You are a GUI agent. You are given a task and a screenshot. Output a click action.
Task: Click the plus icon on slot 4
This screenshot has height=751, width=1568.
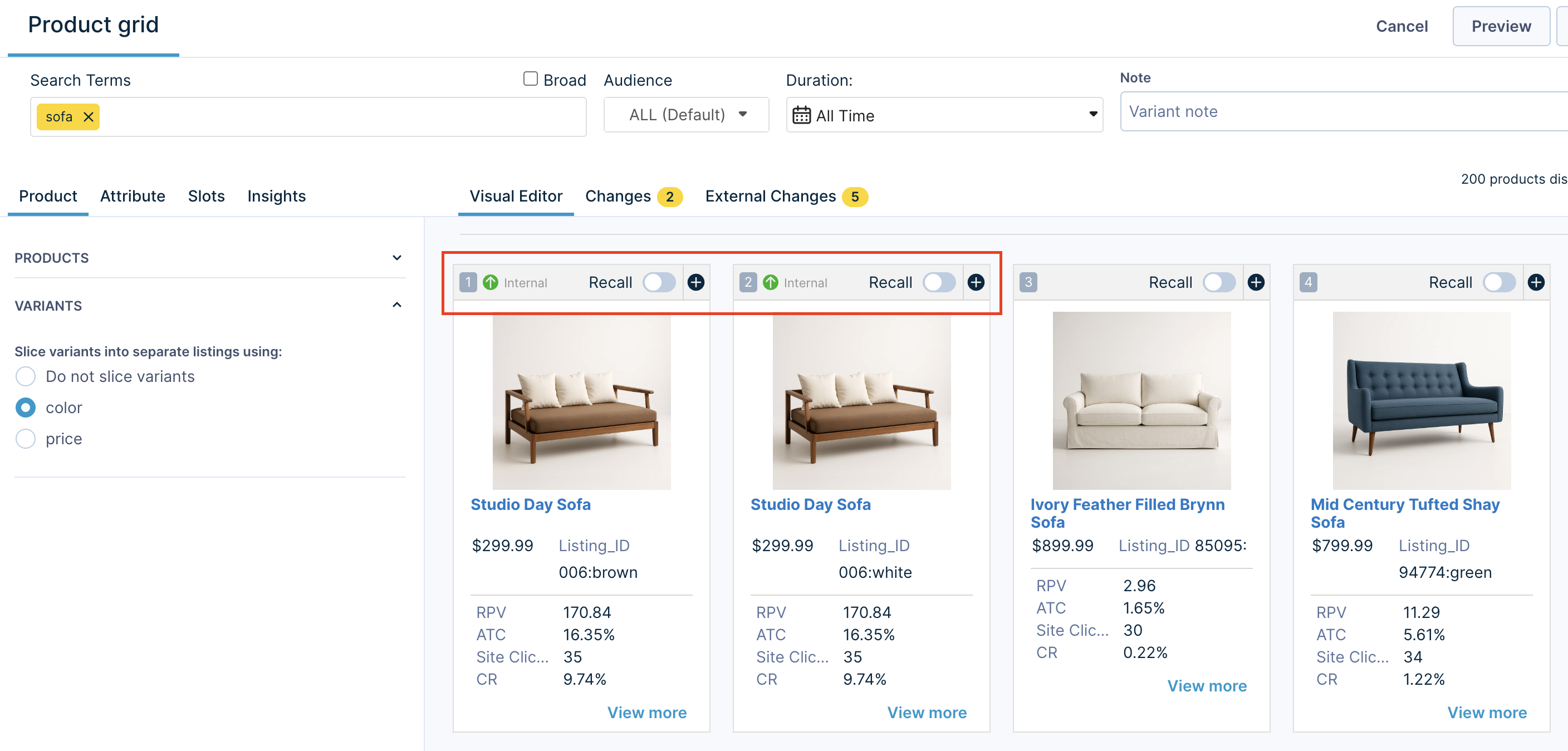tap(1536, 282)
